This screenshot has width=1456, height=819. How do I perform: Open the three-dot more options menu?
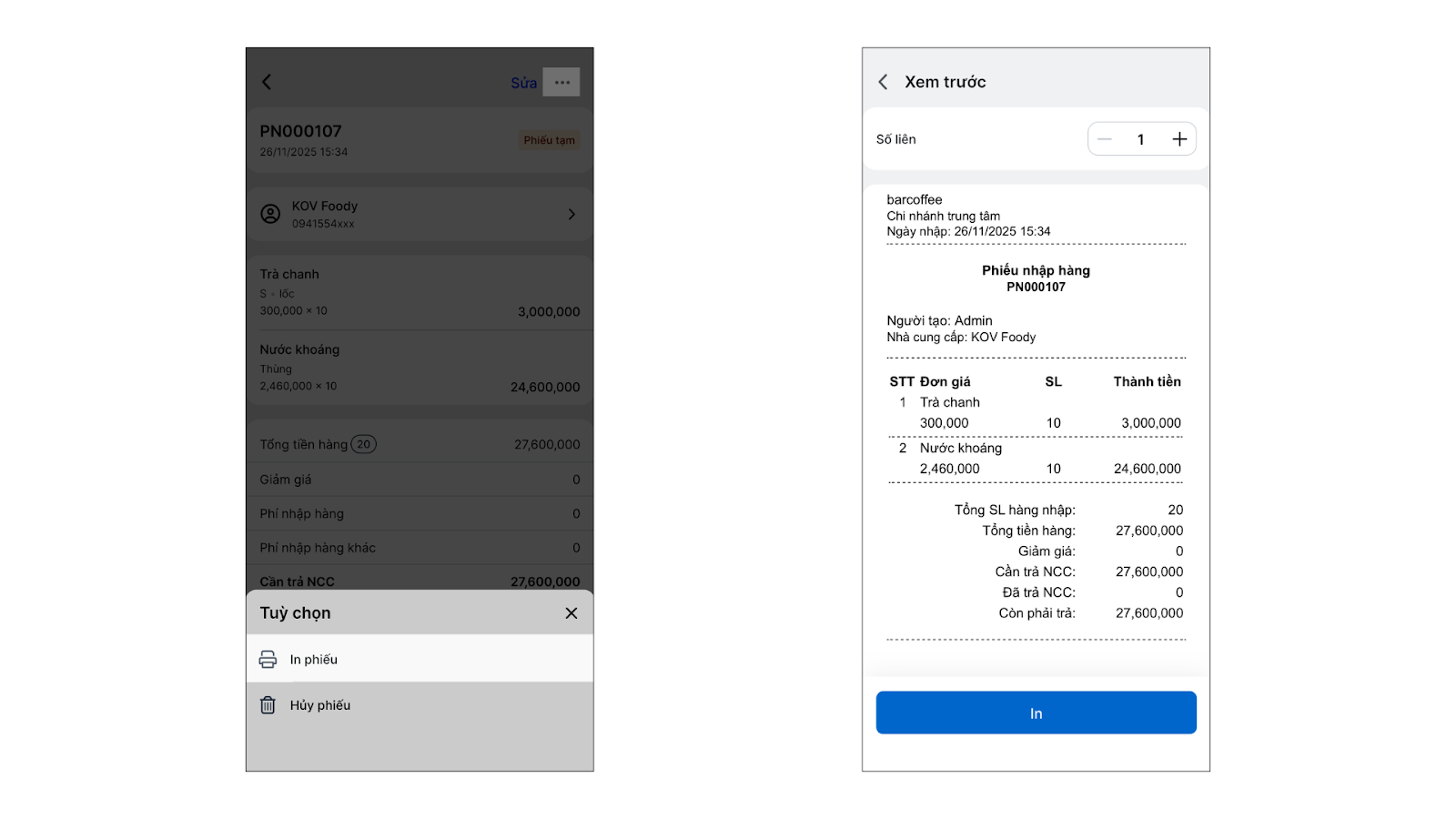click(x=561, y=82)
